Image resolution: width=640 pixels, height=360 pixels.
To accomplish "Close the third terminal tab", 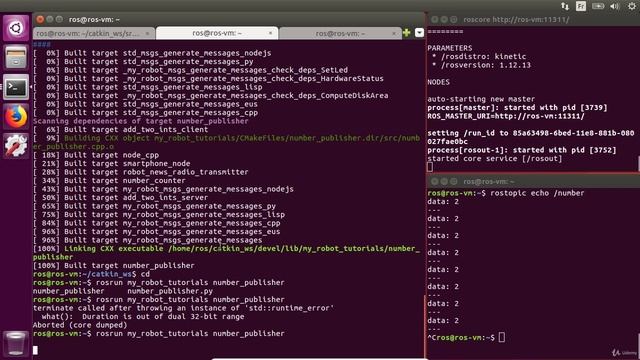I will (x=394, y=33).
